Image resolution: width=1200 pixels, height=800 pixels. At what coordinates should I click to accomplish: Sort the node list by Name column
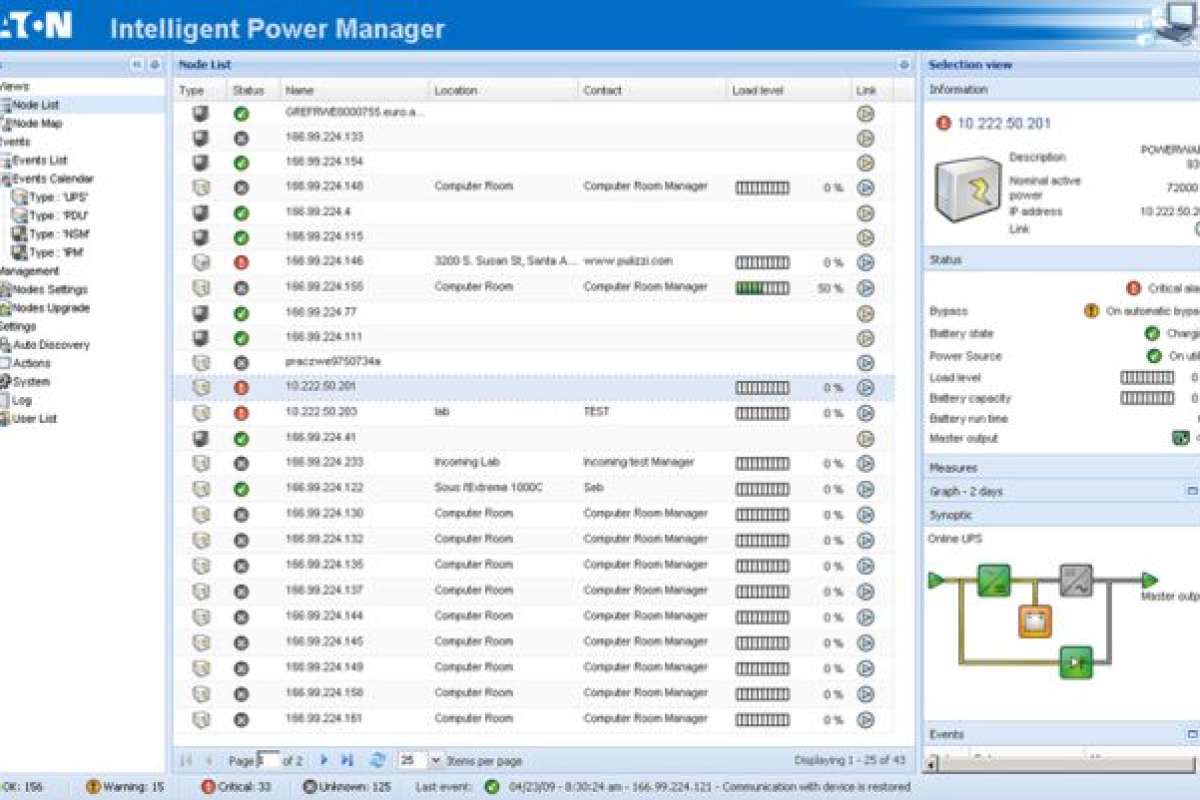tap(300, 90)
